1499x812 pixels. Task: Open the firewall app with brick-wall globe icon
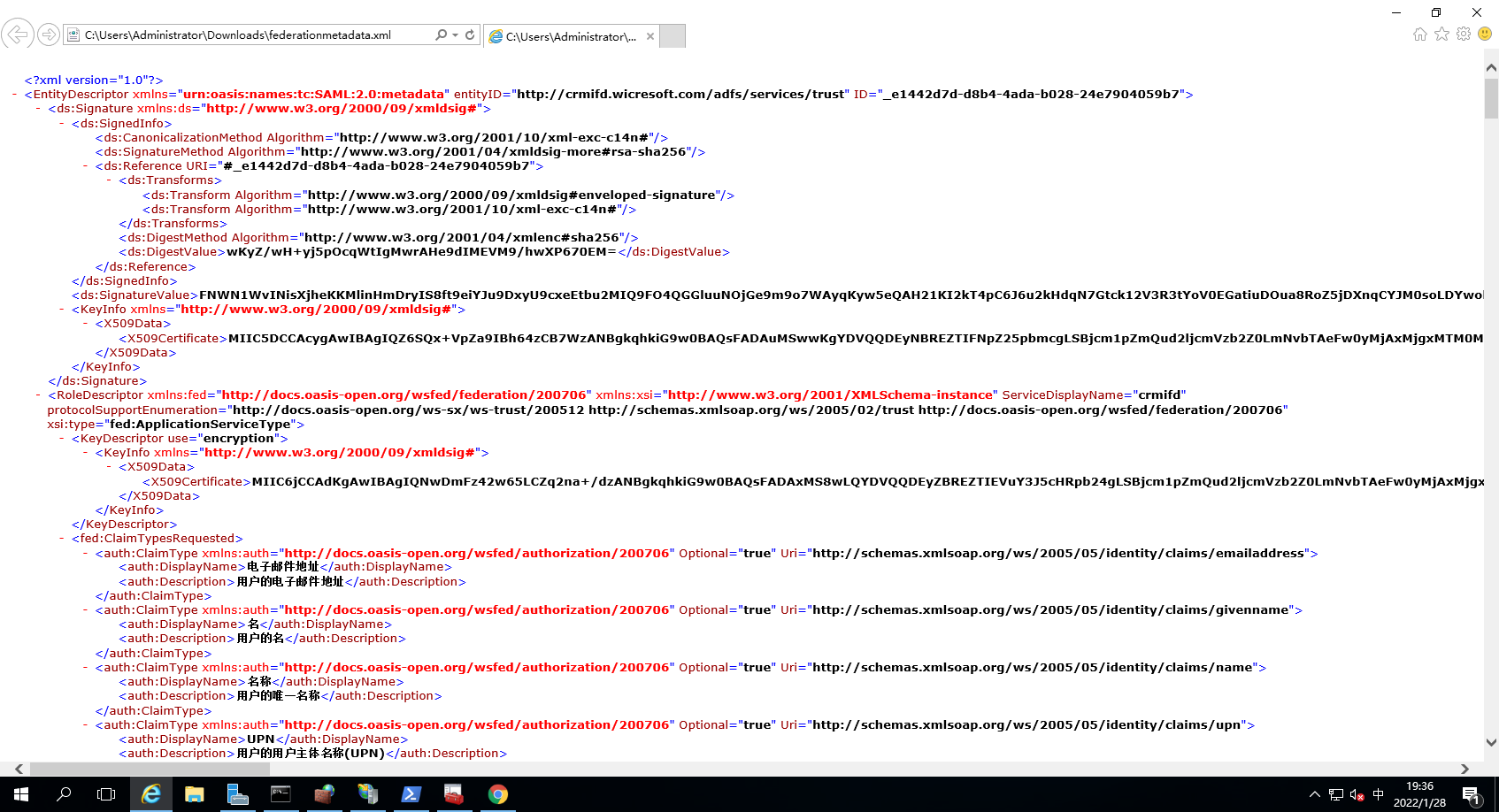click(324, 794)
